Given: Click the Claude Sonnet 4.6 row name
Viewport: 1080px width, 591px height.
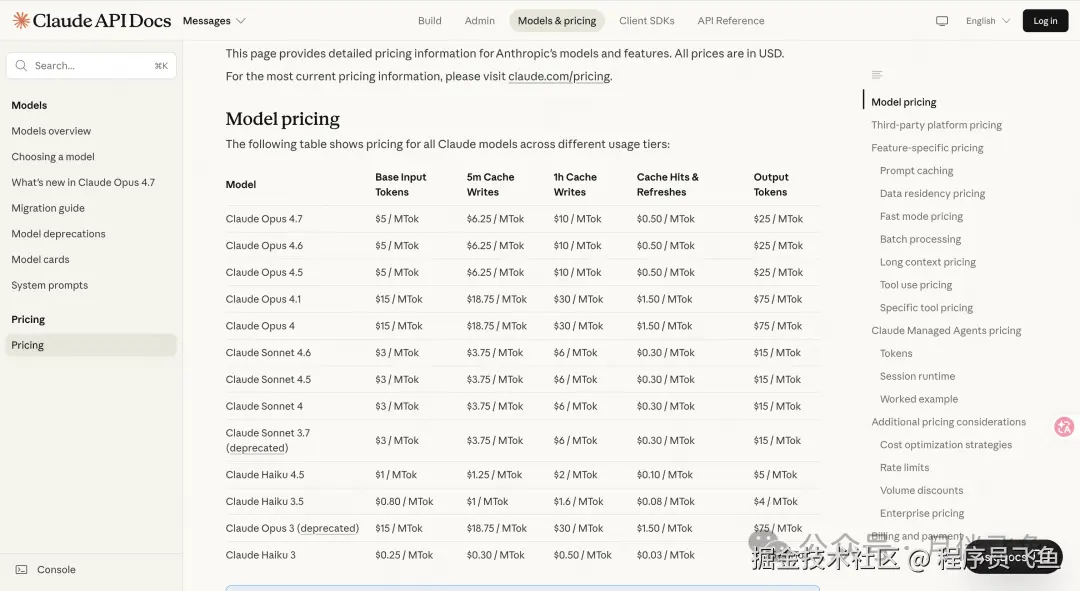Looking at the screenshot, I should click(268, 353).
